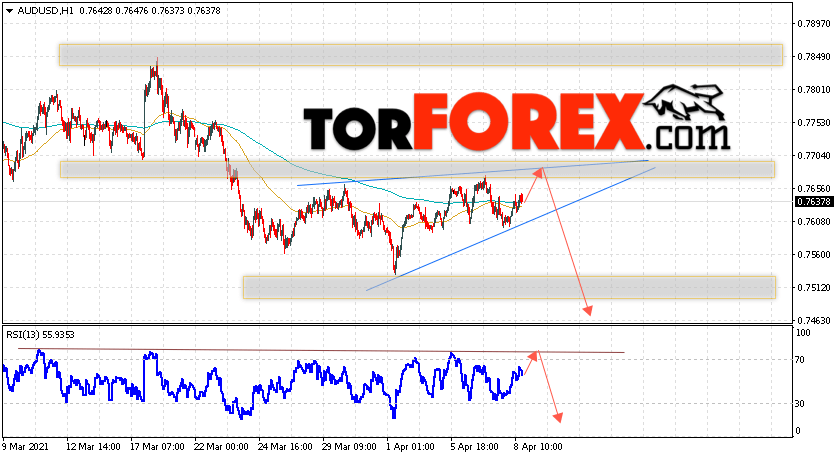Viewport: 838px width, 458px height.
Task: Click price axis label 0.77530
Action: click(814, 123)
